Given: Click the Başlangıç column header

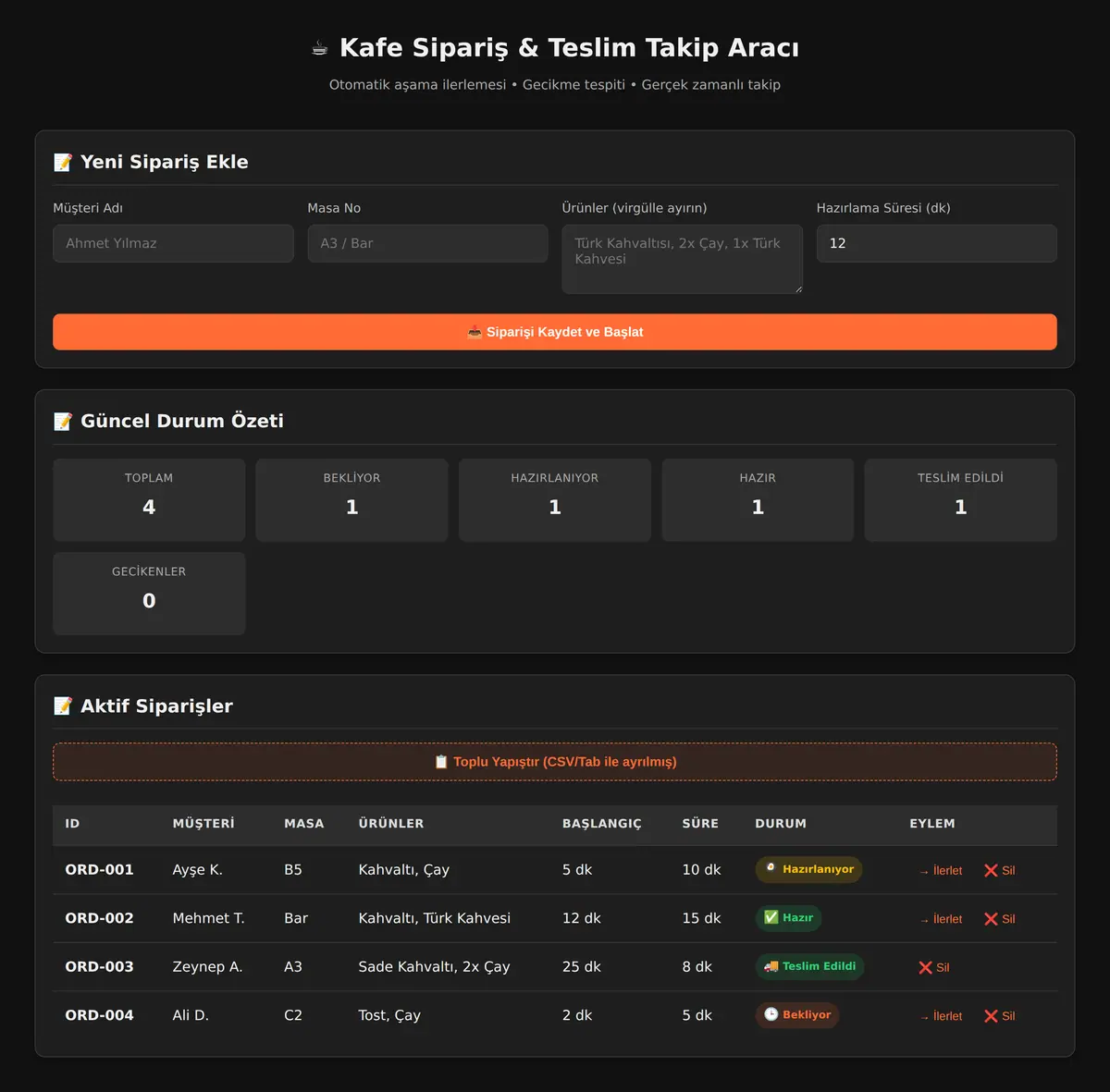Looking at the screenshot, I should click(x=601, y=824).
